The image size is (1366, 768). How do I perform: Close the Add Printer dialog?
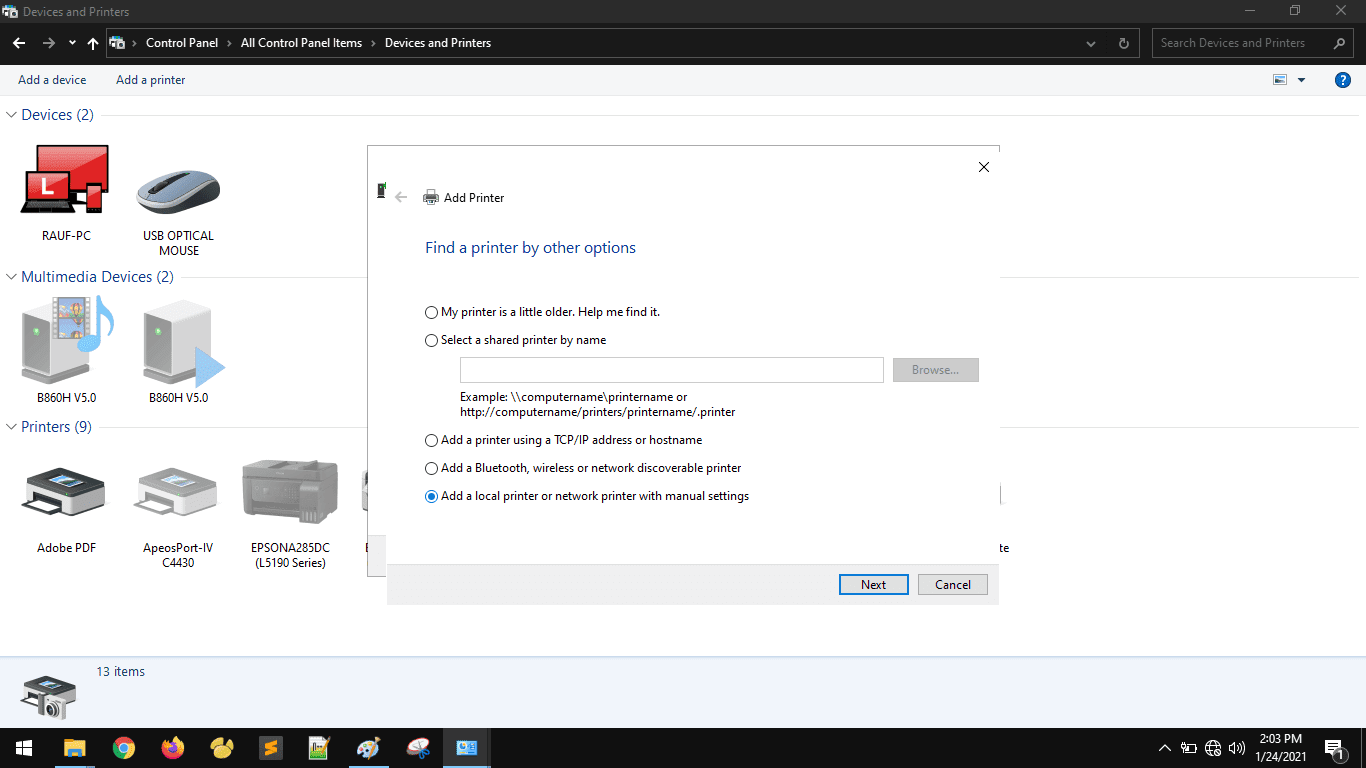pyautogui.click(x=983, y=168)
